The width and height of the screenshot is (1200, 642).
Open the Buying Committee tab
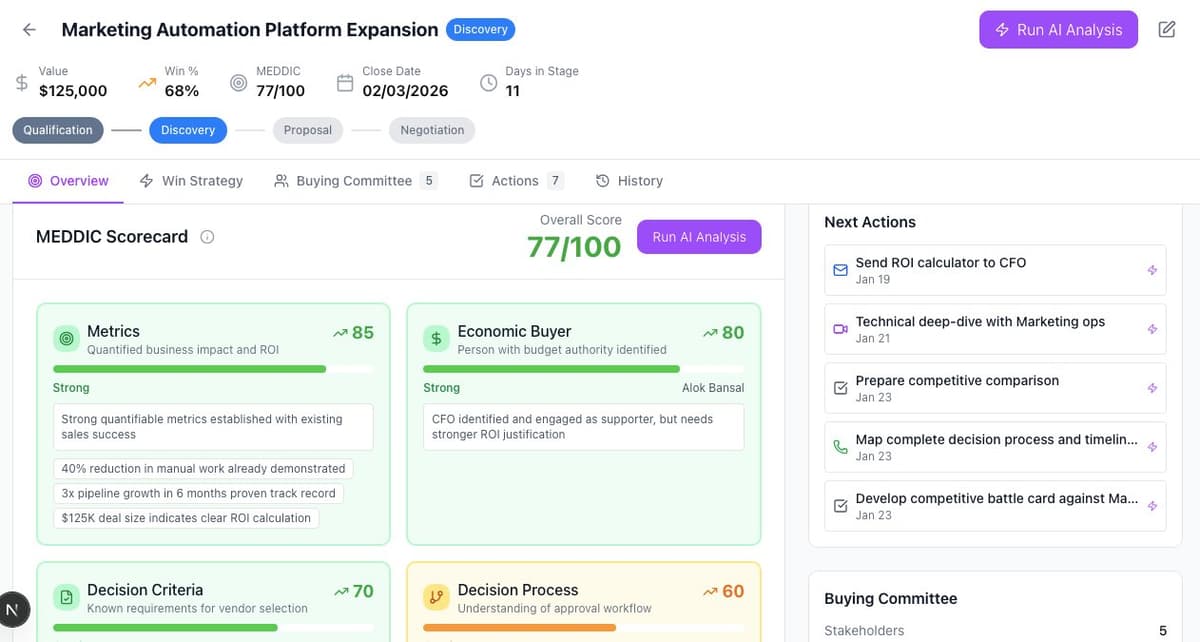click(x=354, y=180)
